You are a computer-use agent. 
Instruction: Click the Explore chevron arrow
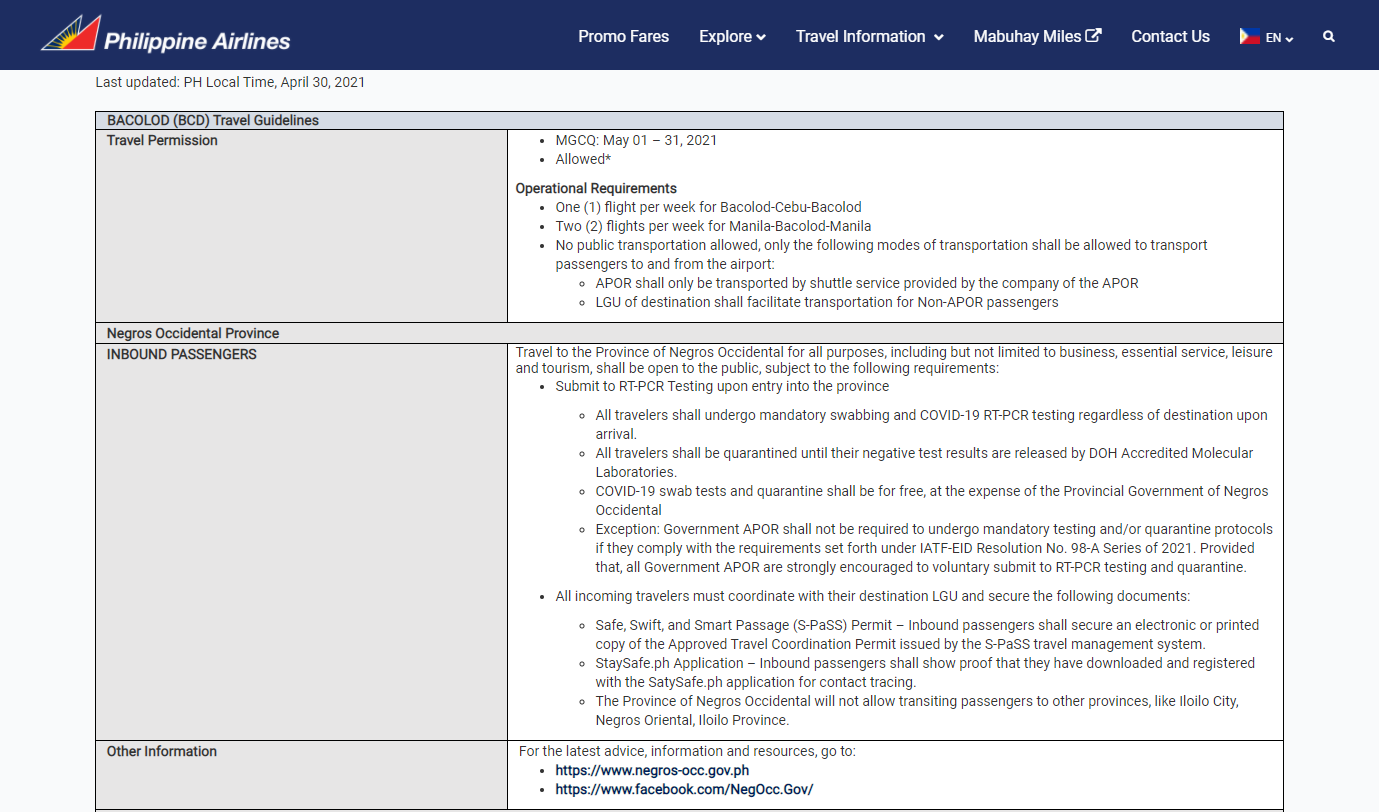click(761, 37)
